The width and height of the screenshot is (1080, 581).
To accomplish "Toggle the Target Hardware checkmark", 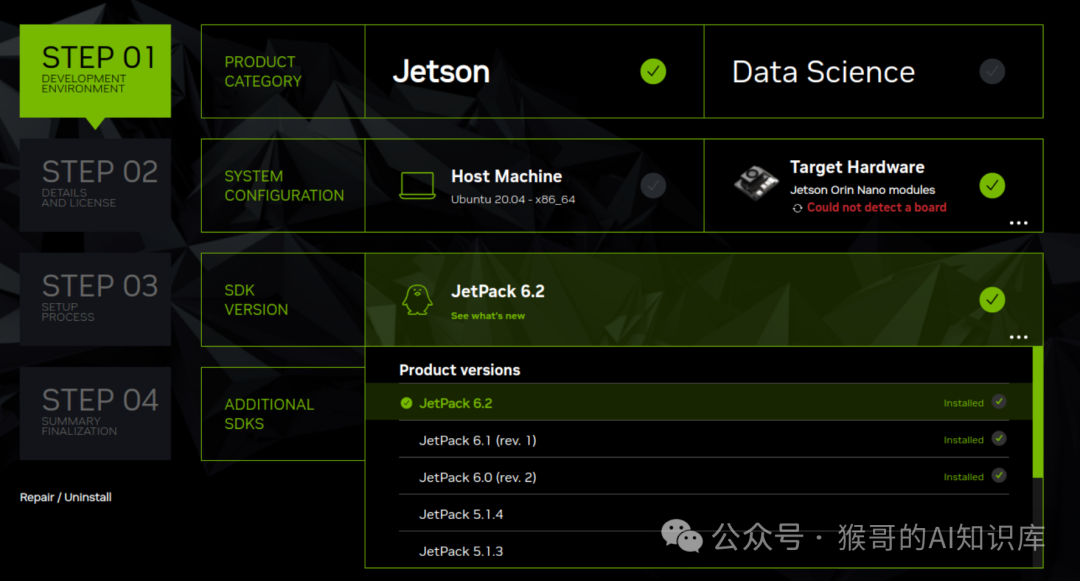I will 992,185.
